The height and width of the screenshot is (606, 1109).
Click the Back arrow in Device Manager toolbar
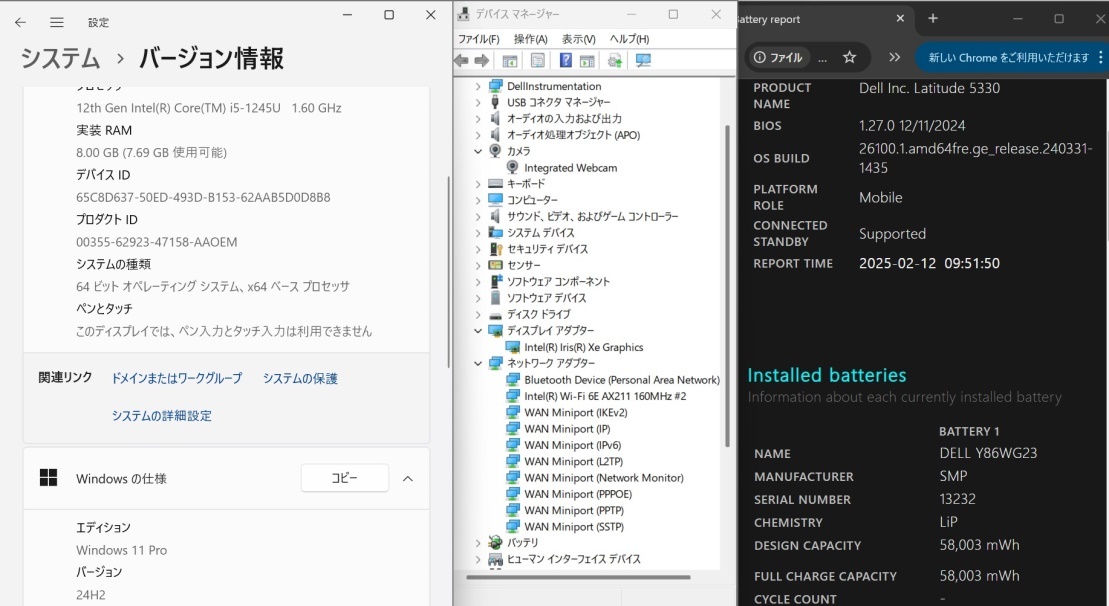[x=463, y=60]
